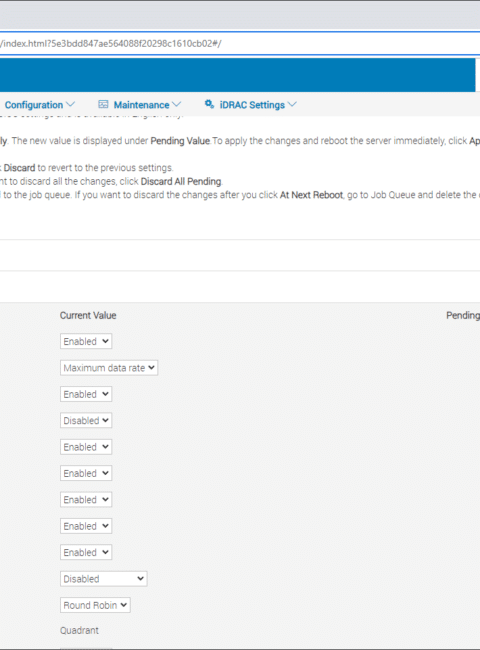Open the Enabled dropdown directly above wide Disabled dropdown
This screenshot has height=650, width=480.
point(86,552)
